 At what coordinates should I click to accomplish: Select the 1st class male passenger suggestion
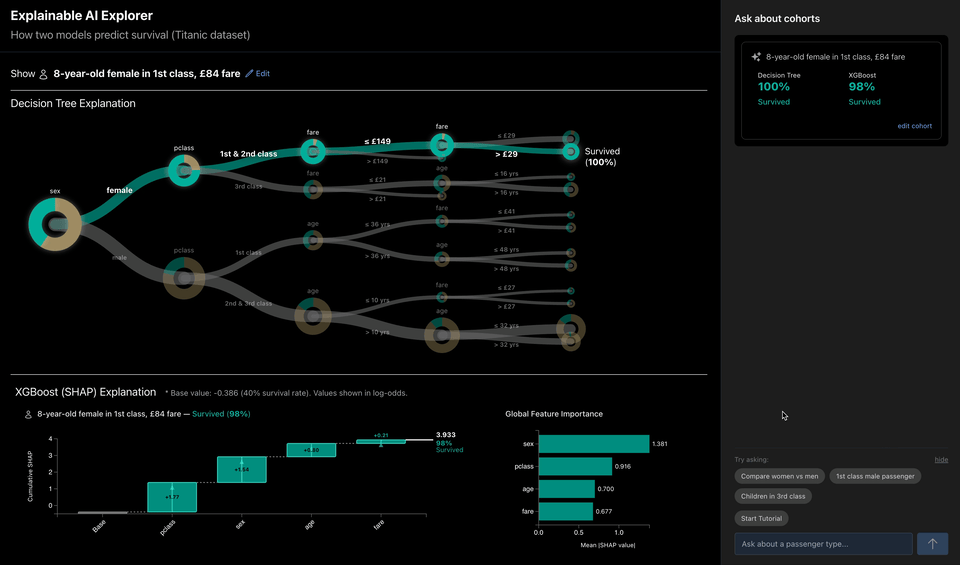point(875,476)
